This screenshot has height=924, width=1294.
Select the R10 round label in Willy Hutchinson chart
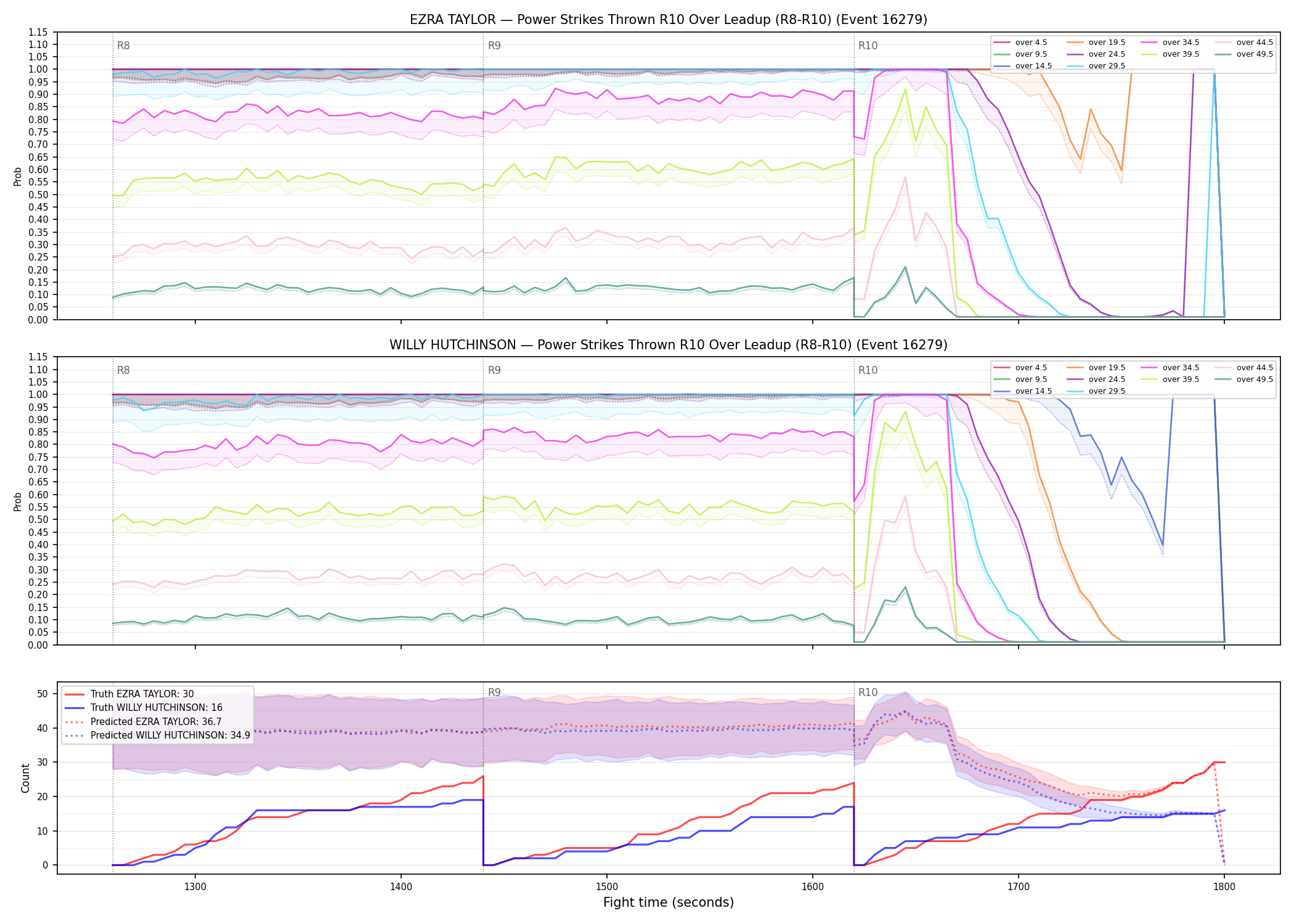868,370
